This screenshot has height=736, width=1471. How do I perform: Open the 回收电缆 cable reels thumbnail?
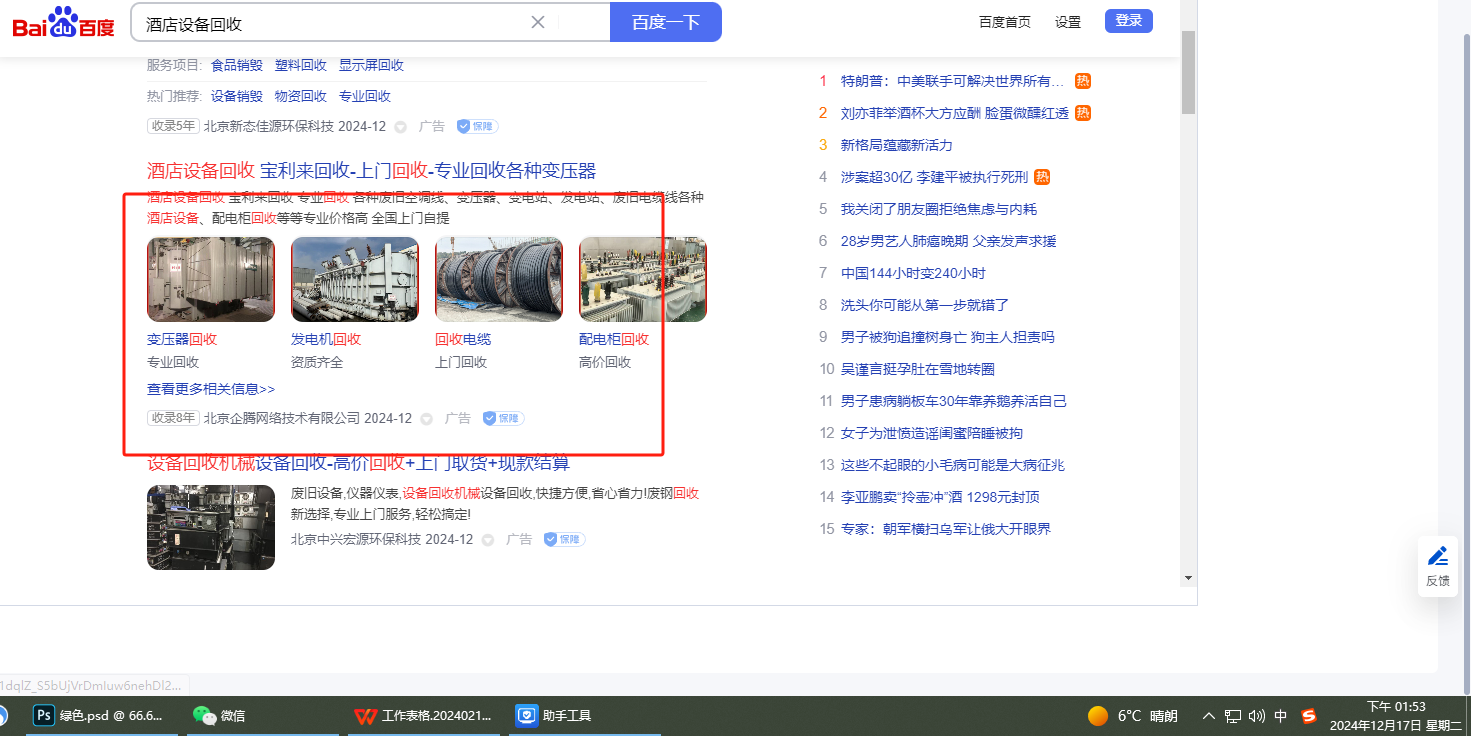click(498, 279)
